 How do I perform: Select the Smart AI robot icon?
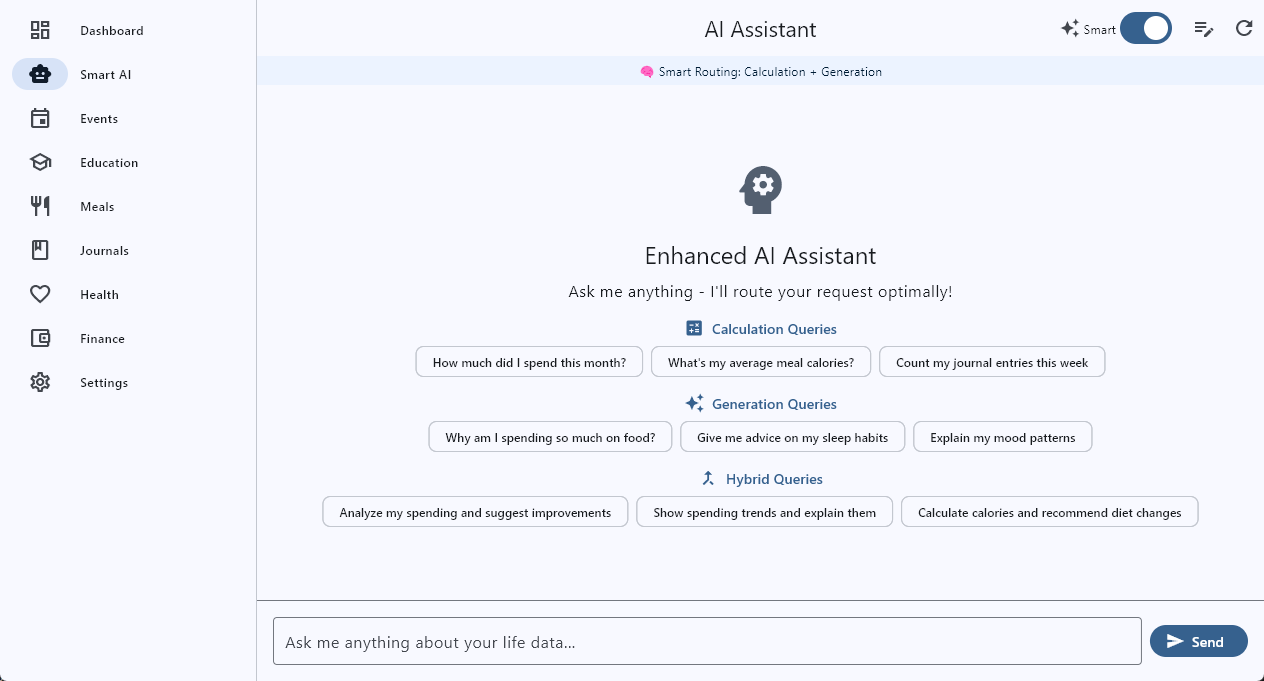pos(40,74)
